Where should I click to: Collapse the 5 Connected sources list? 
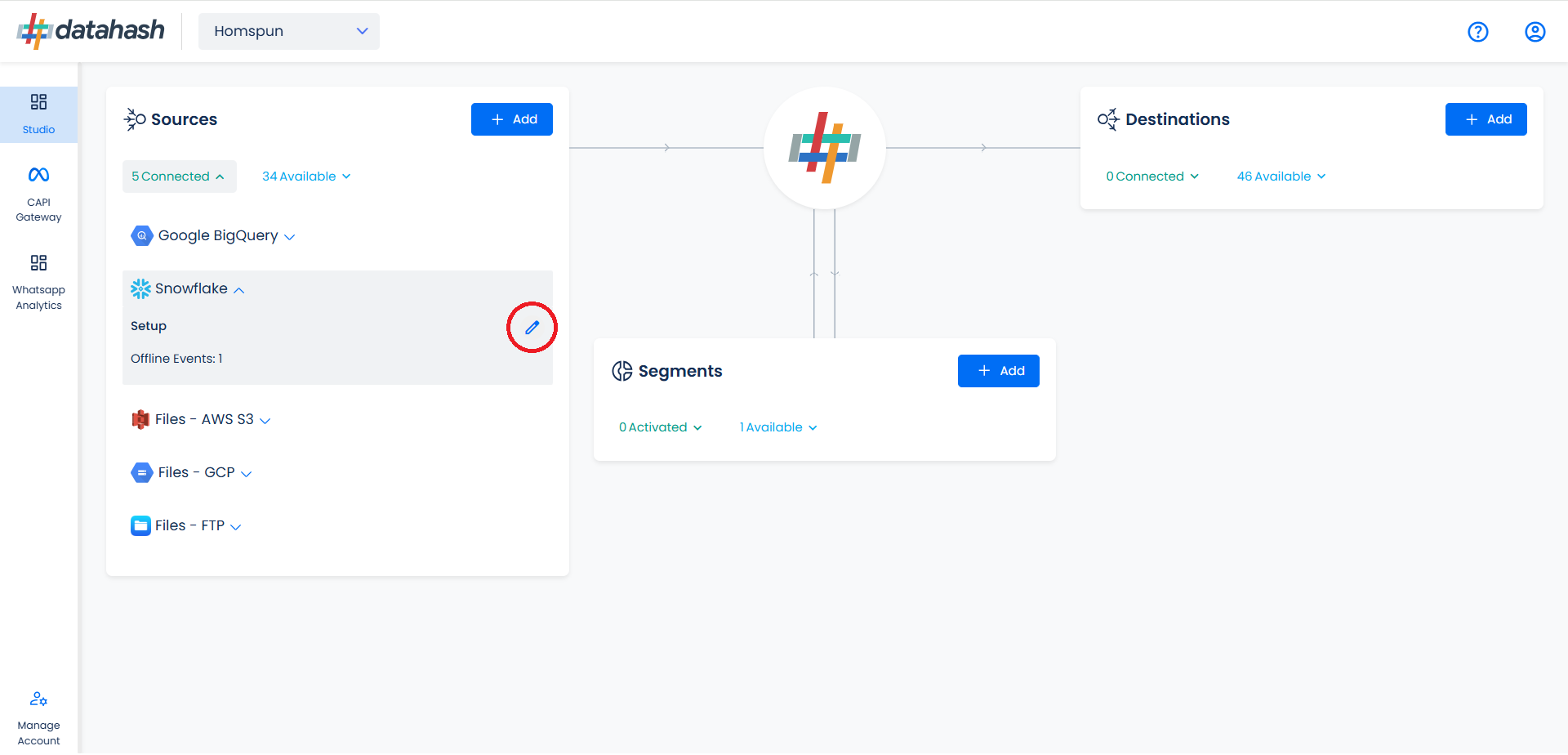click(x=179, y=176)
